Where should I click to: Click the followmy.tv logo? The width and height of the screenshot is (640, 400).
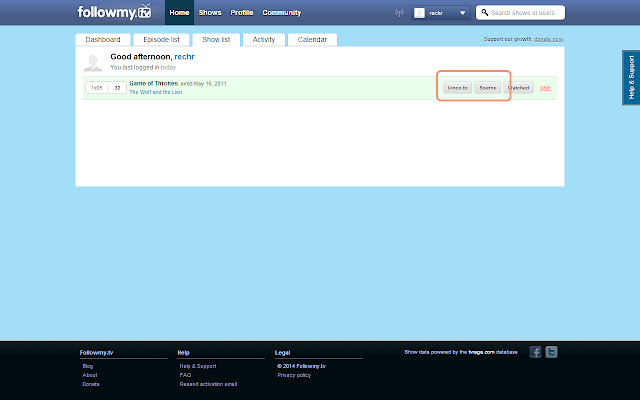pos(114,12)
